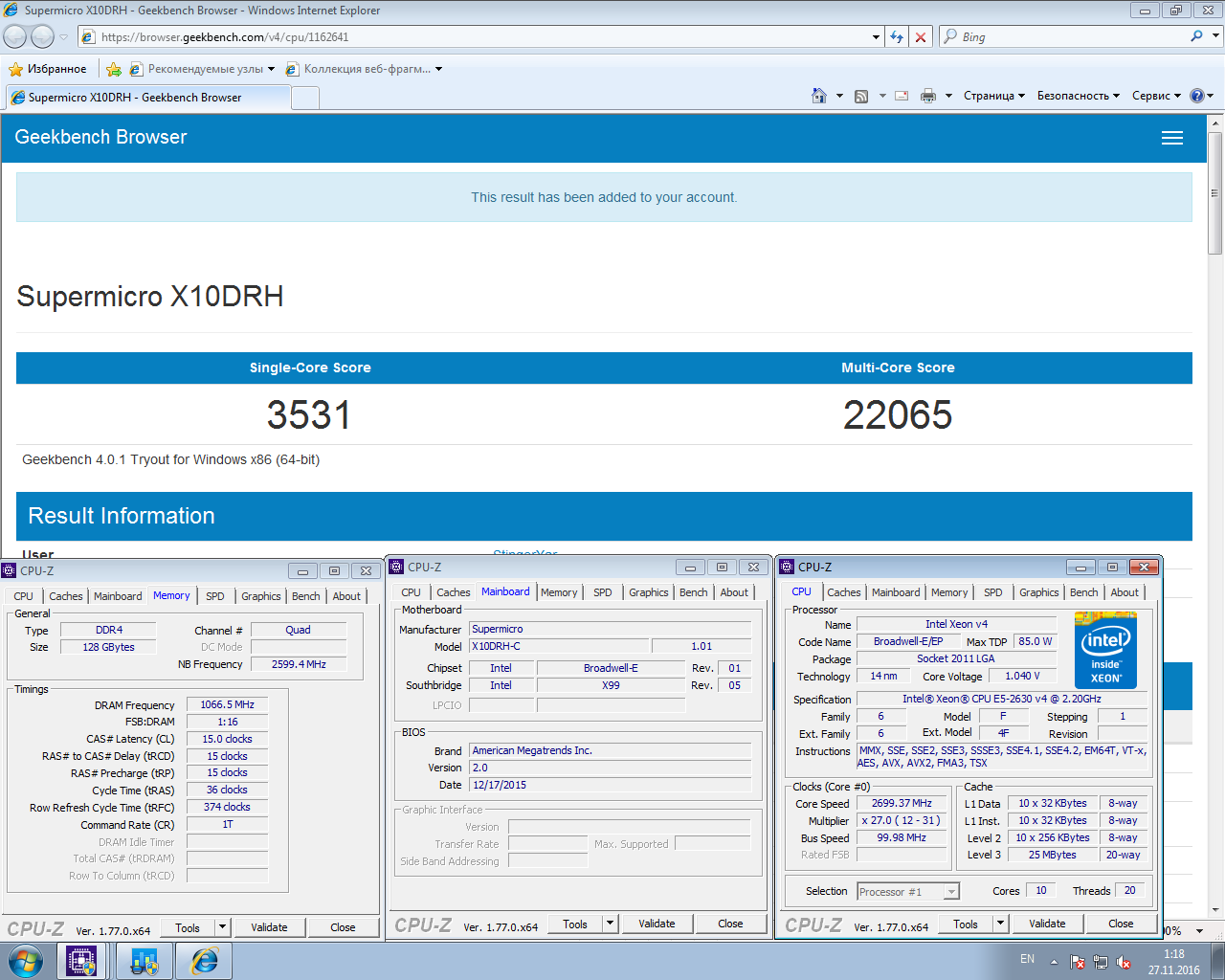
Task: Open search provider dropdown next to Bing
Action: click(1216, 36)
